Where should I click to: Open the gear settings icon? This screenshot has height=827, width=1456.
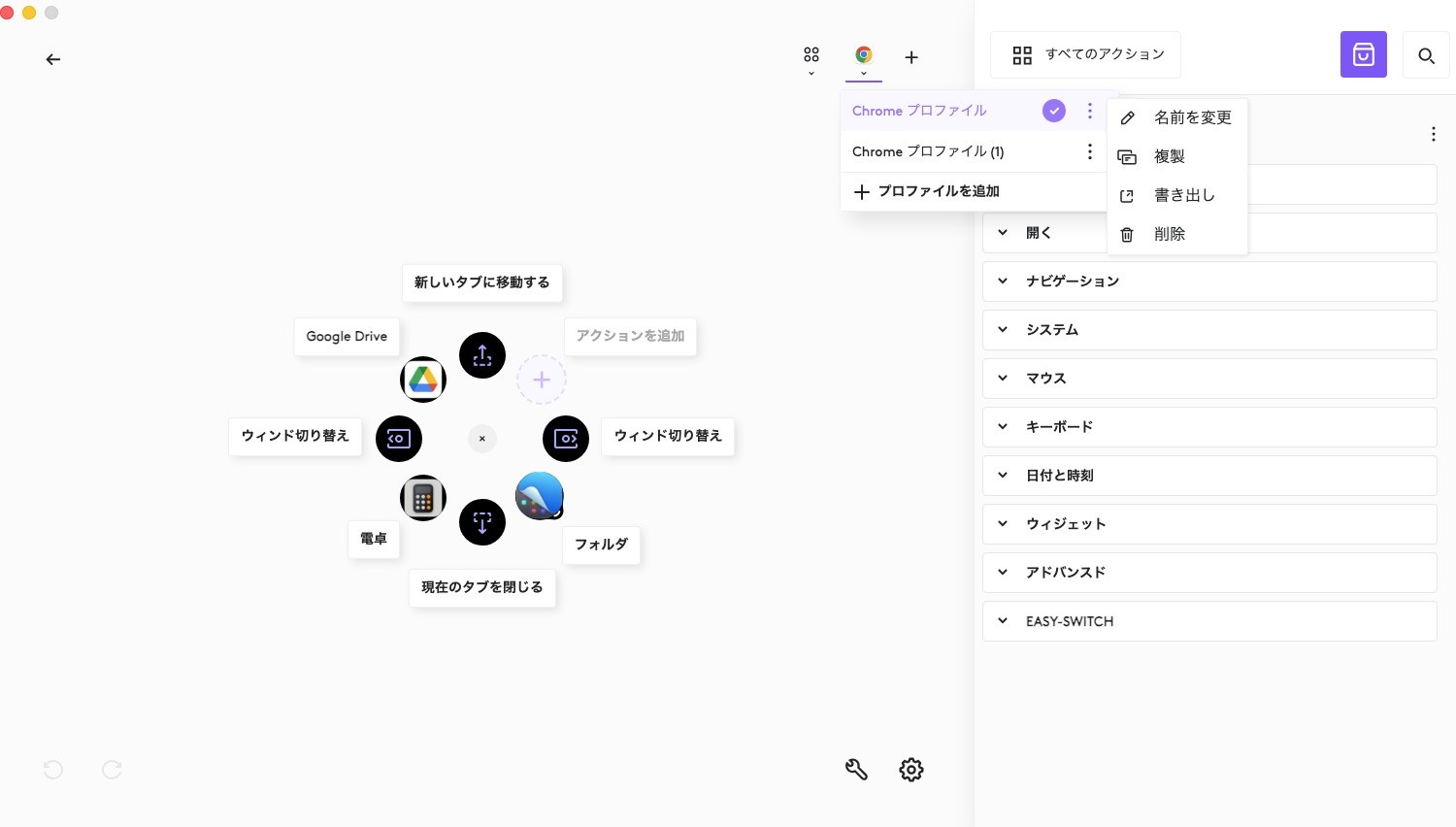click(x=911, y=770)
